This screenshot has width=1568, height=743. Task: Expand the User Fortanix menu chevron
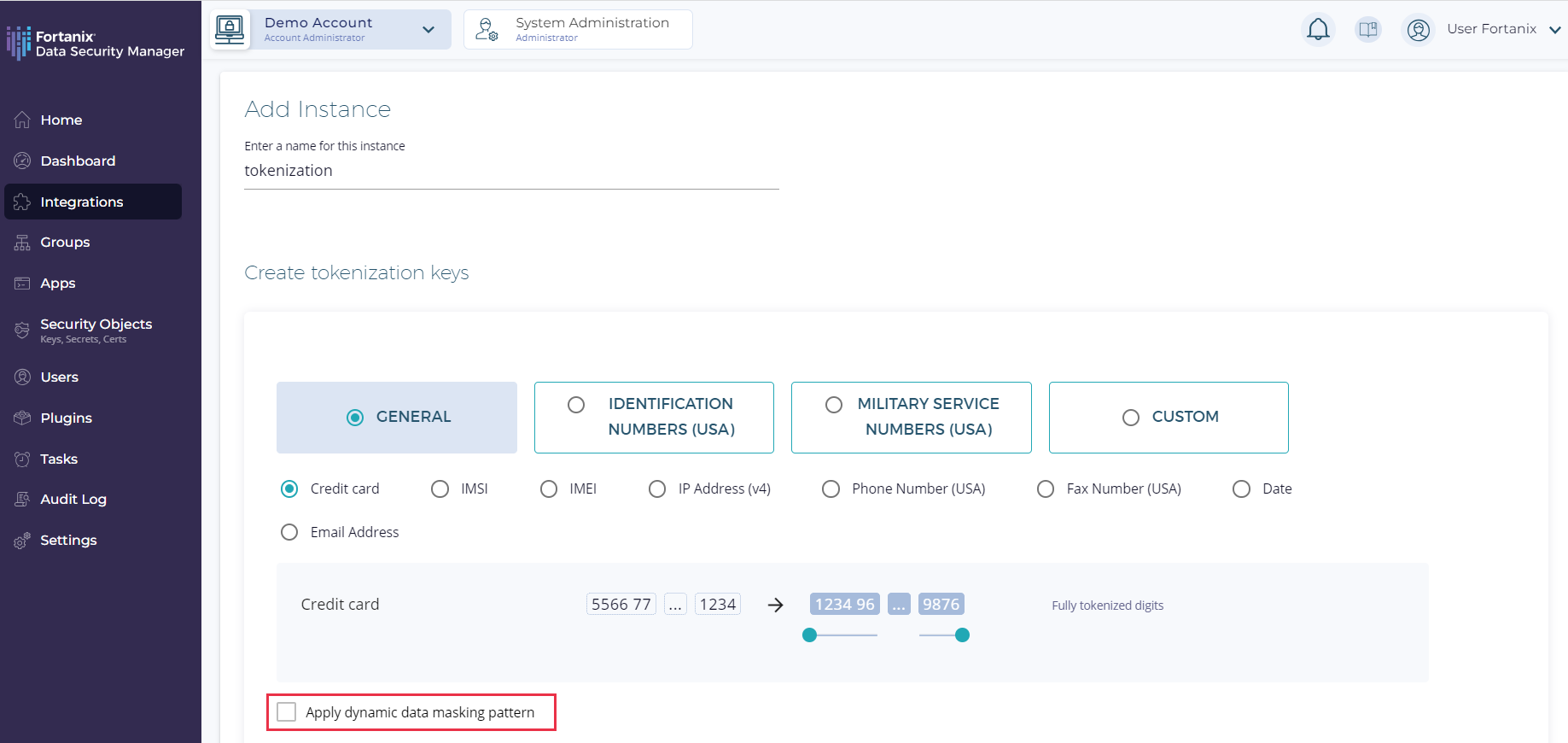click(1554, 30)
